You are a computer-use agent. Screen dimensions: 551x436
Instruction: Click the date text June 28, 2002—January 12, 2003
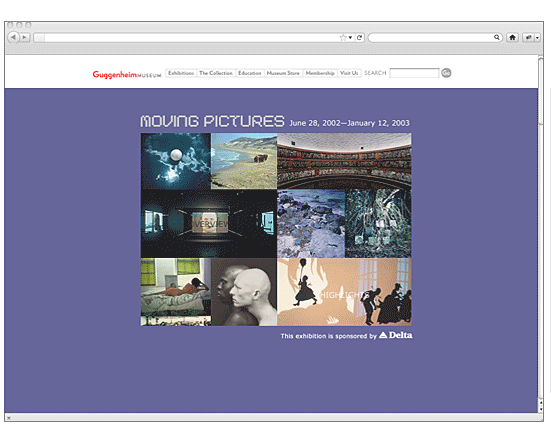tap(349, 123)
